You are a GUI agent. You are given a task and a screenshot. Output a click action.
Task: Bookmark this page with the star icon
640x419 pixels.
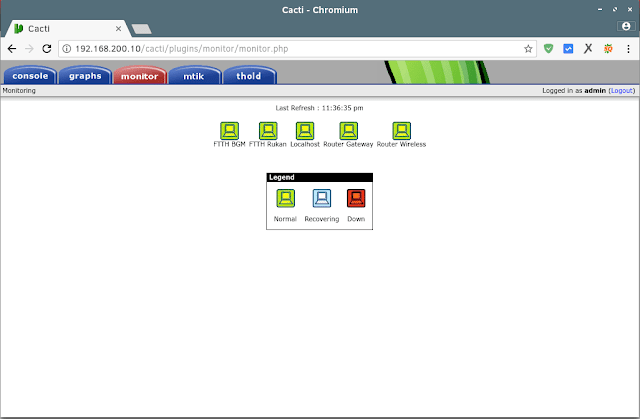pos(528,49)
